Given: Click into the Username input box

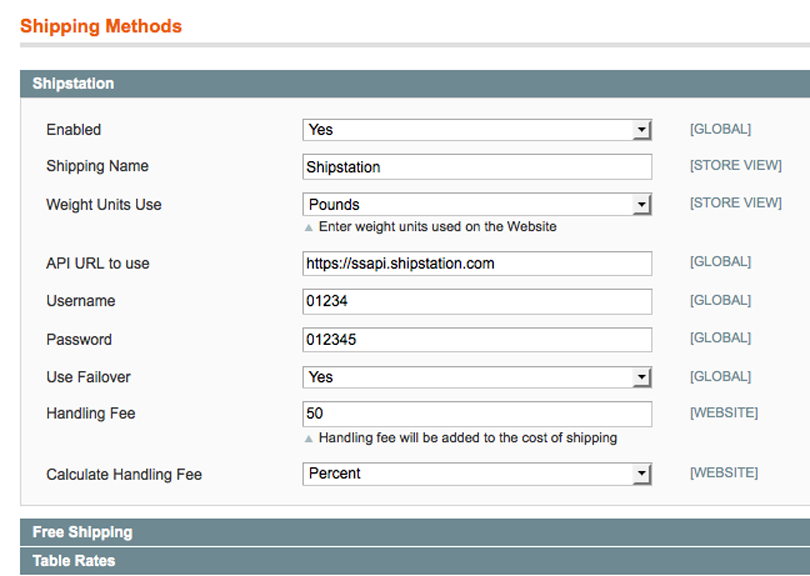Looking at the screenshot, I should [x=477, y=302].
